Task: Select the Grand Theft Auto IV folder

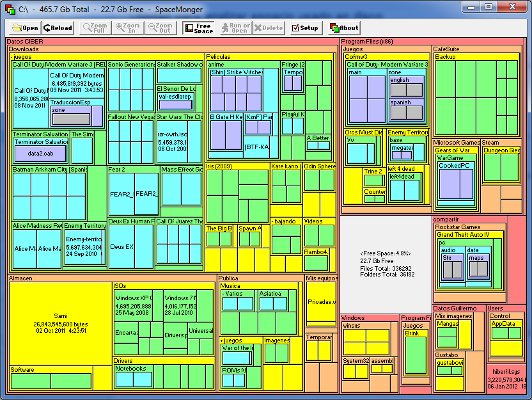Action: click(x=470, y=261)
